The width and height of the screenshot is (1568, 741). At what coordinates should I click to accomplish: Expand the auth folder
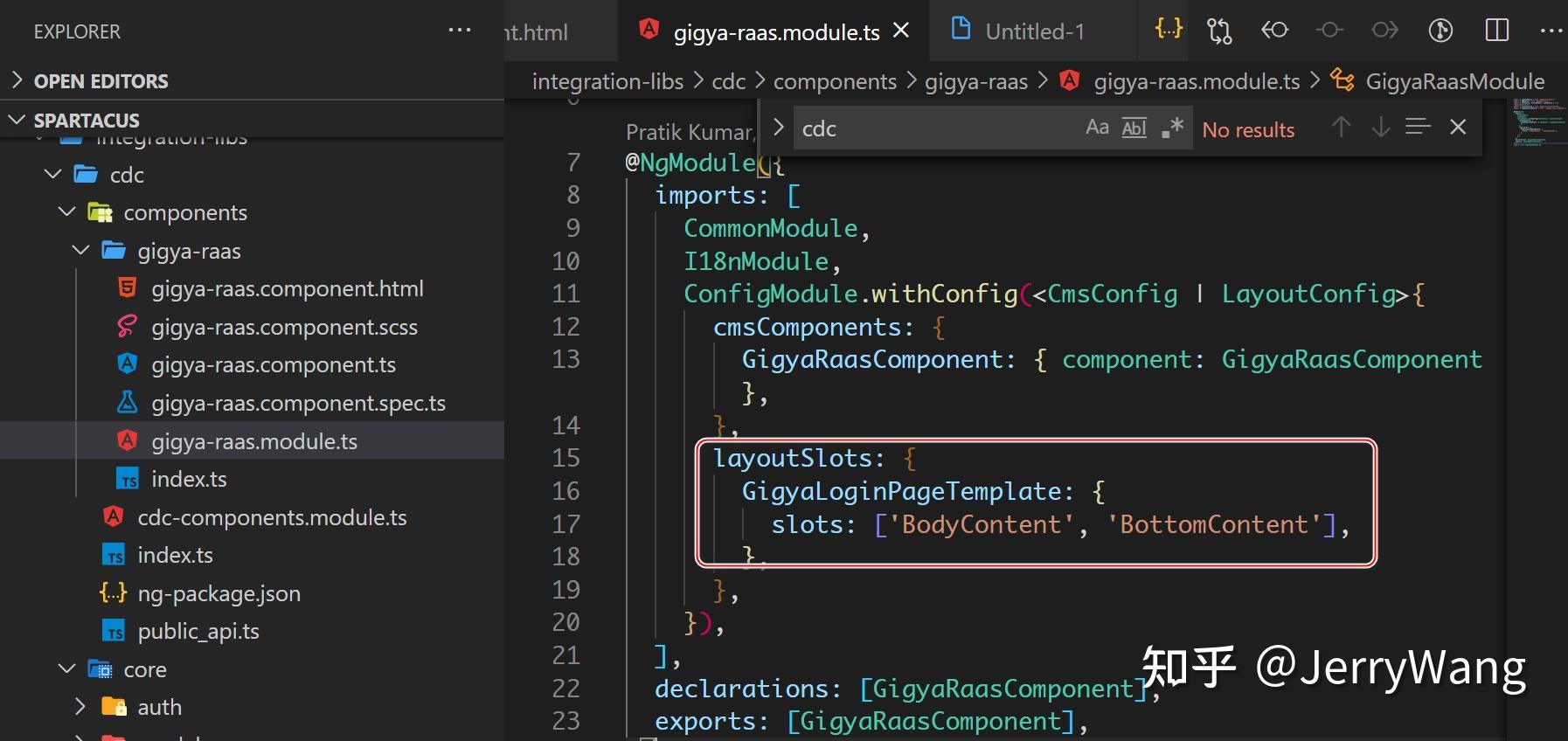pos(80,706)
